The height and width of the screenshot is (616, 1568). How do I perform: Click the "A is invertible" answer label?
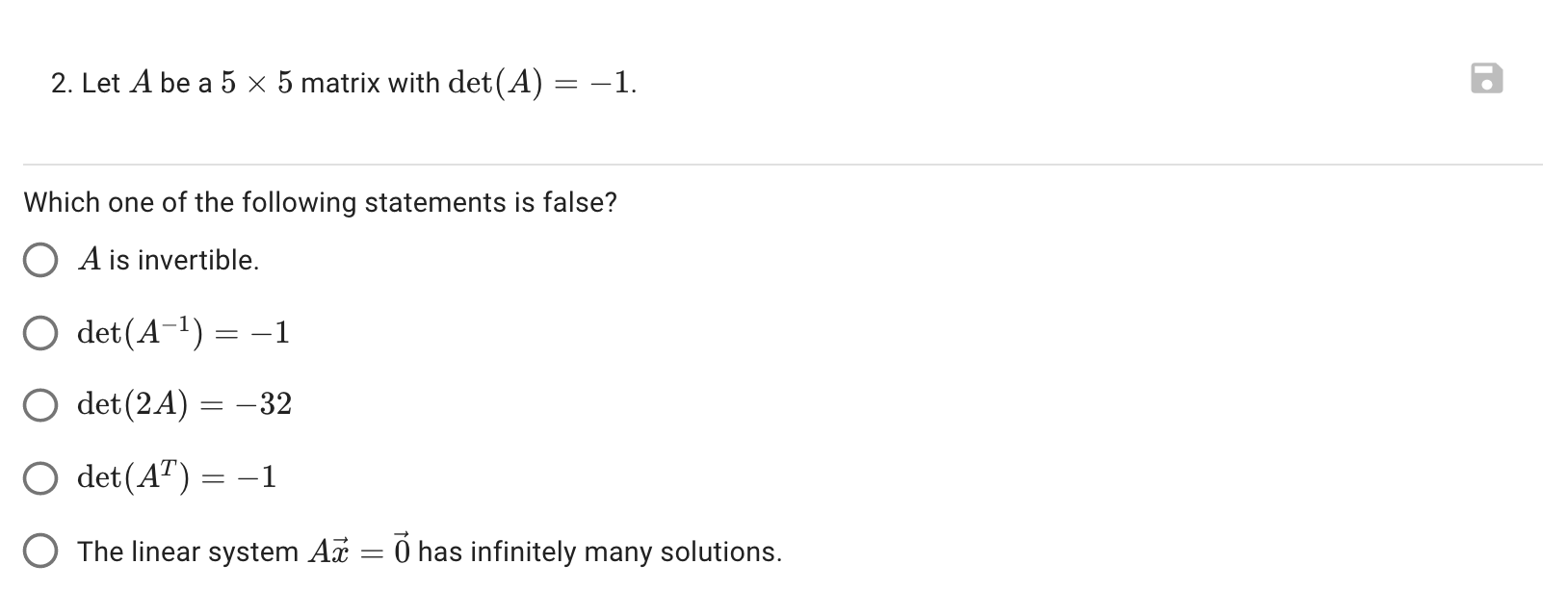(168, 259)
